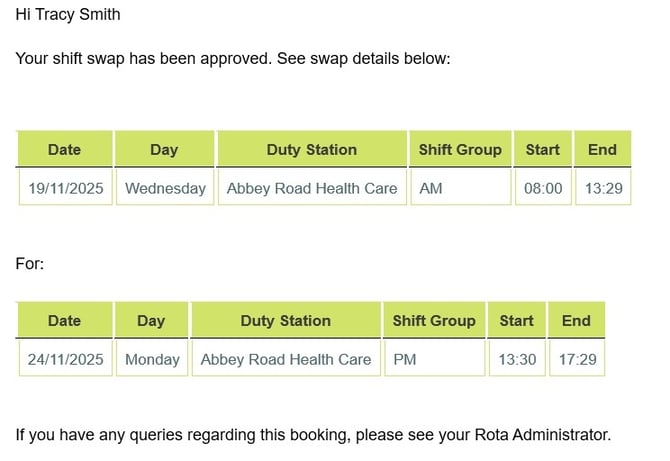Click the End header in the first table
Image resolution: width=670 pixels, height=461 pixels.
point(602,149)
